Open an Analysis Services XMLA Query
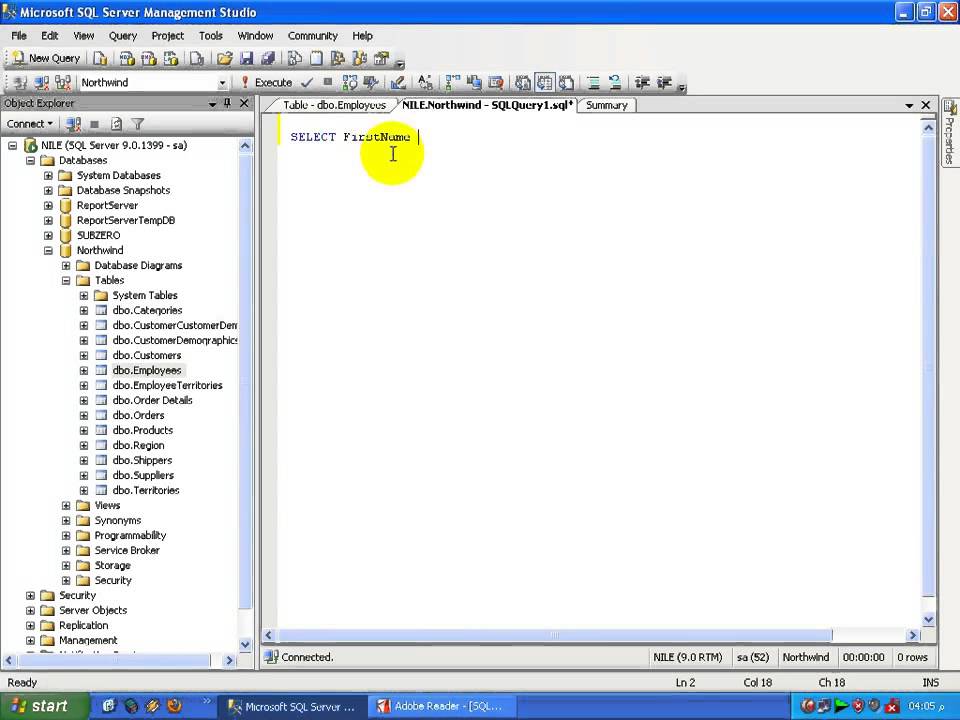The image size is (960, 720). (171, 58)
